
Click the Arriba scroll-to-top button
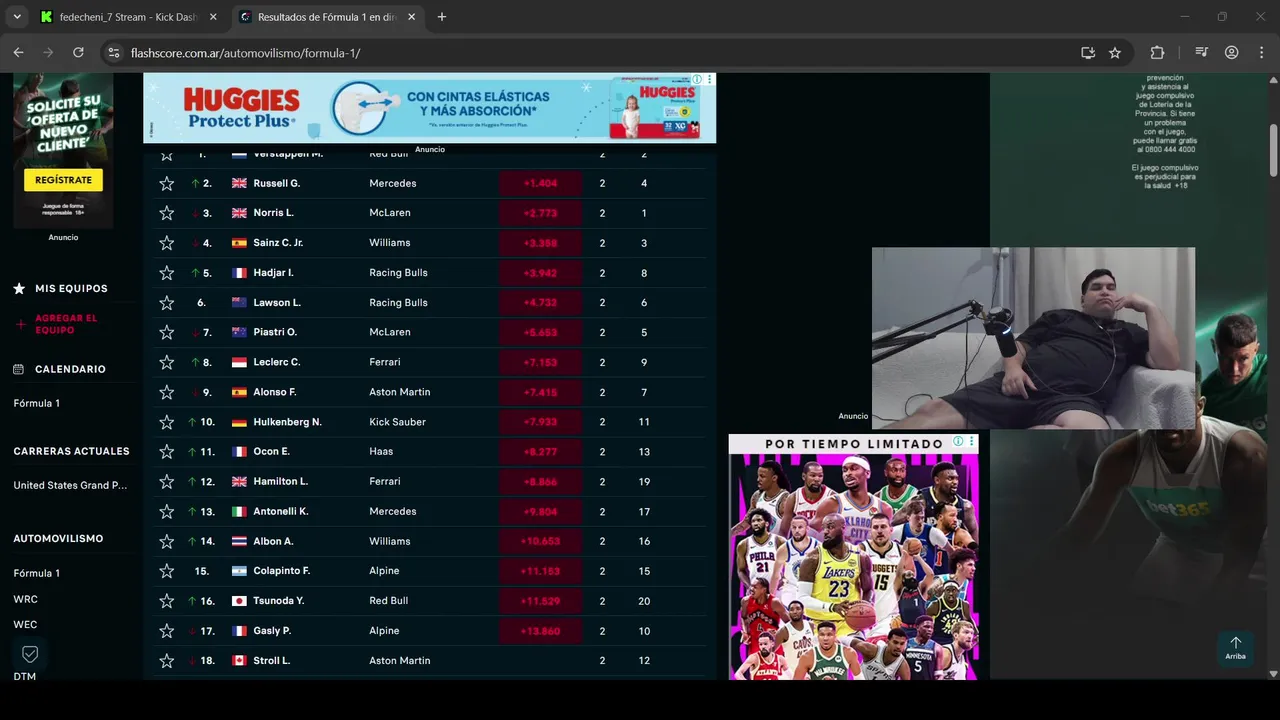tap(1235, 648)
